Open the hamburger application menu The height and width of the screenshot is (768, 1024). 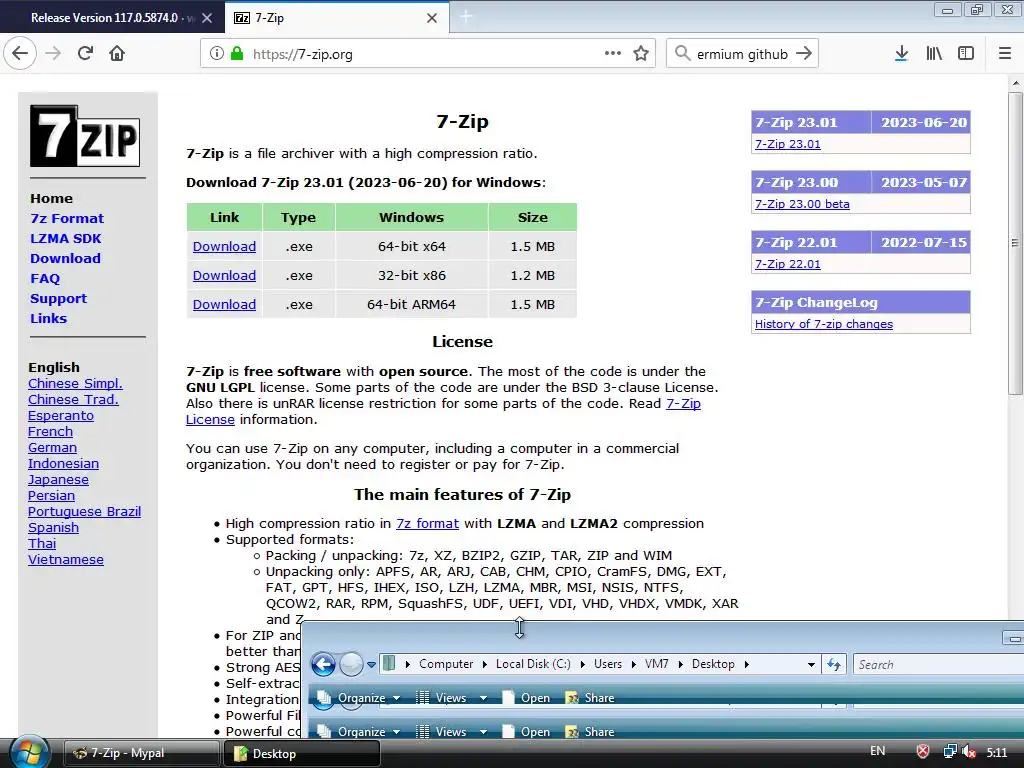tap(1005, 54)
